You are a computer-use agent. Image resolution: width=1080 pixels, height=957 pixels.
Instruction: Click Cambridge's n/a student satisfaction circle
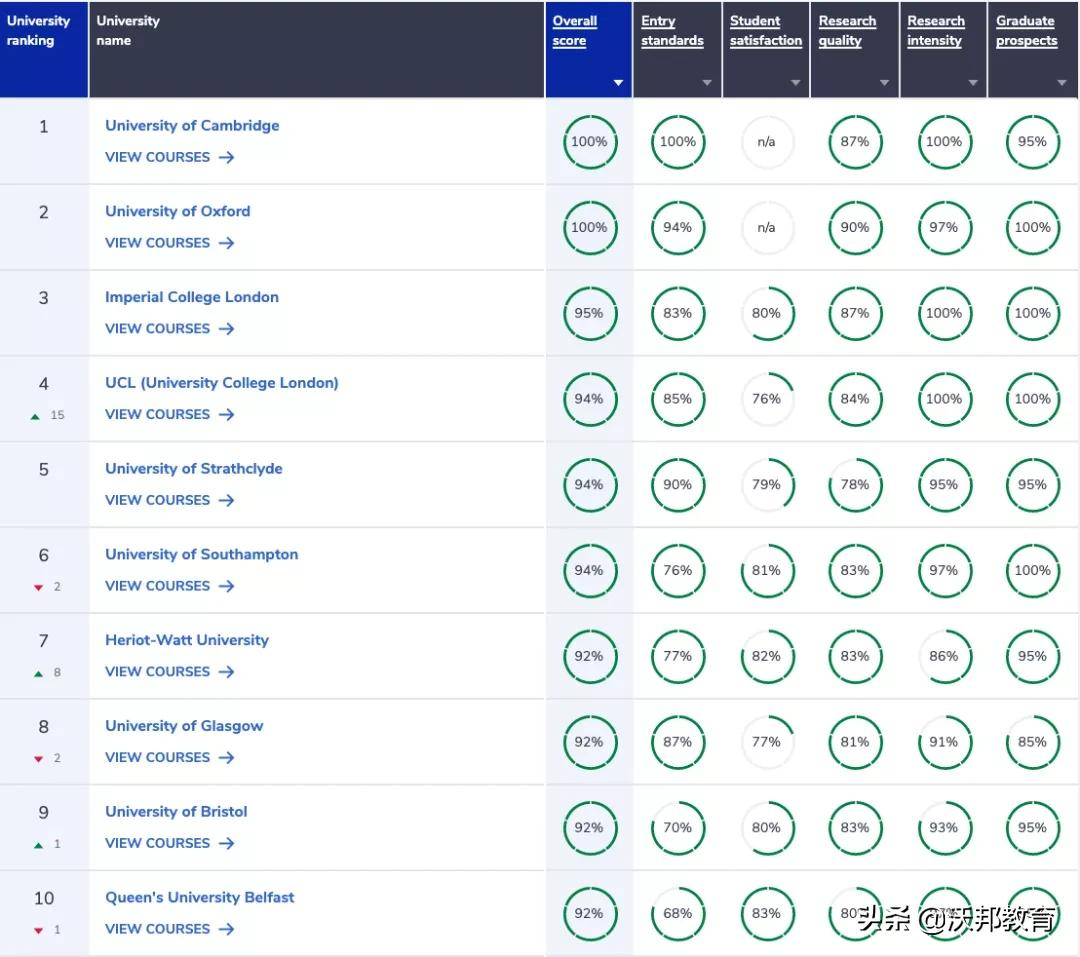[767, 142]
